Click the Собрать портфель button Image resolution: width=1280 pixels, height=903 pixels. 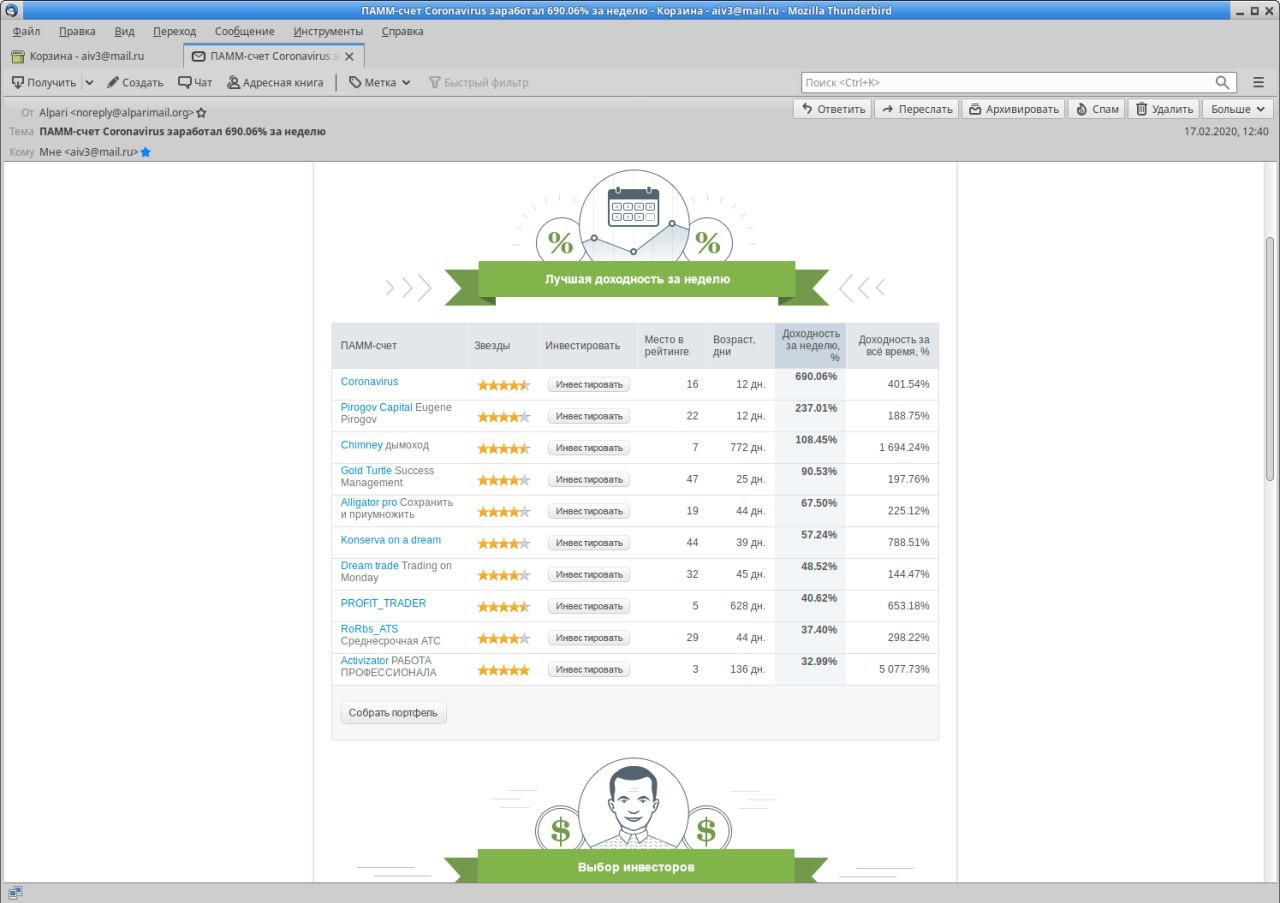click(x=394, y=713)
